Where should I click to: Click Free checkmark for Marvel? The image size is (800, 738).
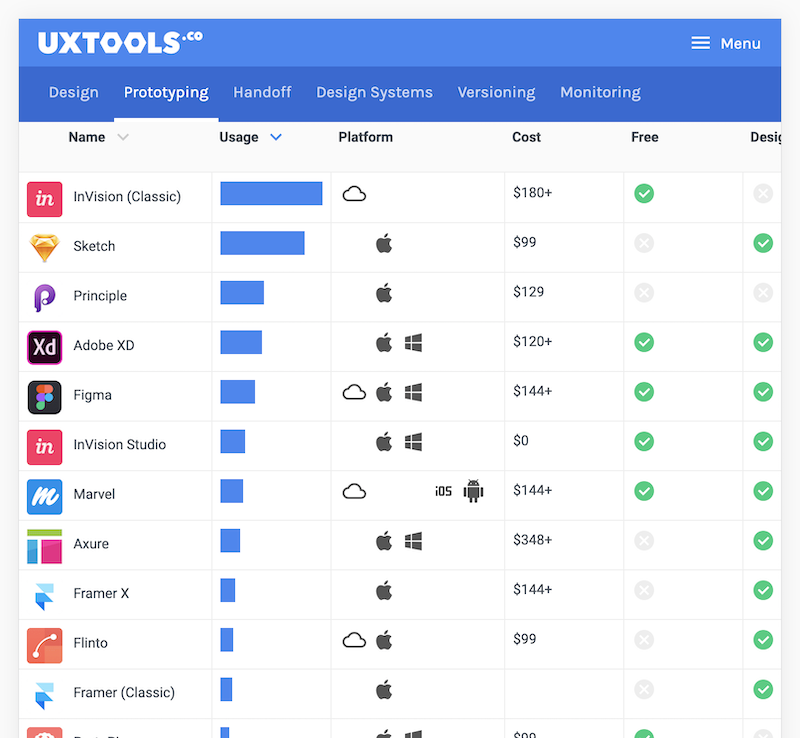[x=644, y=491]
